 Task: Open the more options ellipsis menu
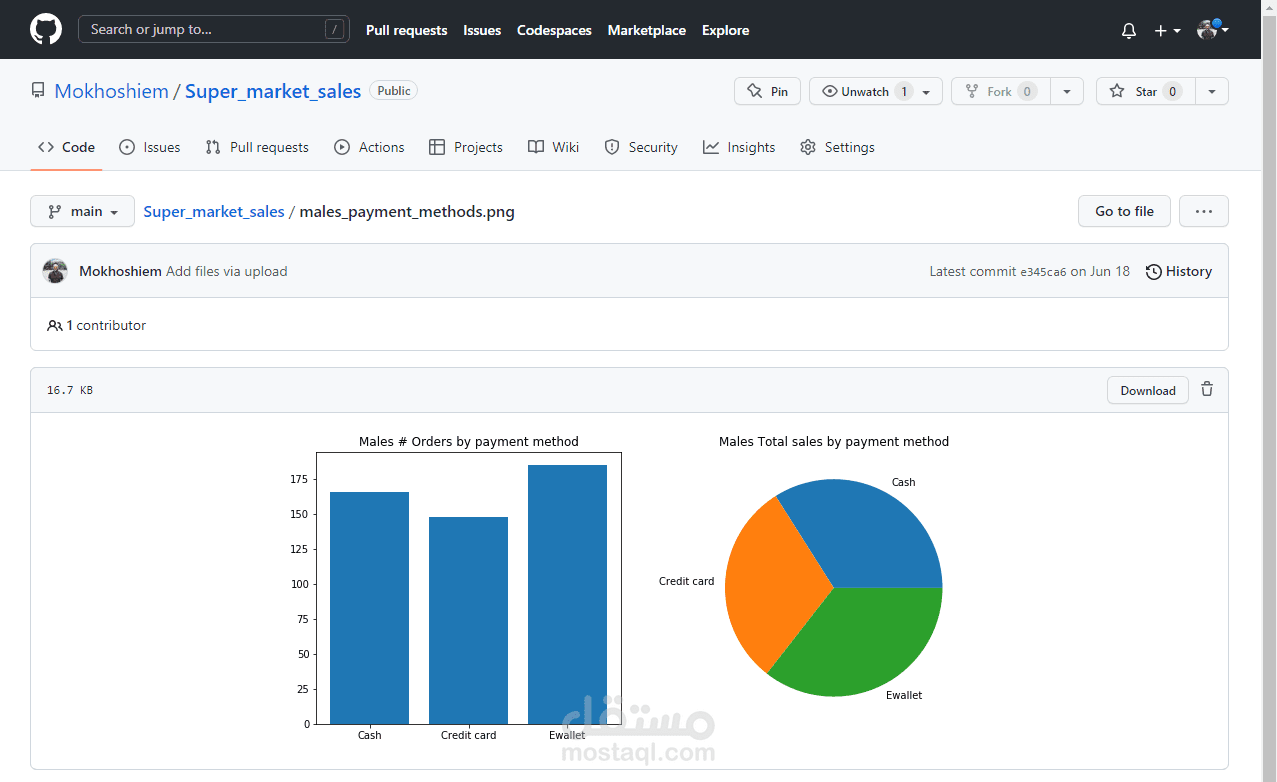[1203, 211]
